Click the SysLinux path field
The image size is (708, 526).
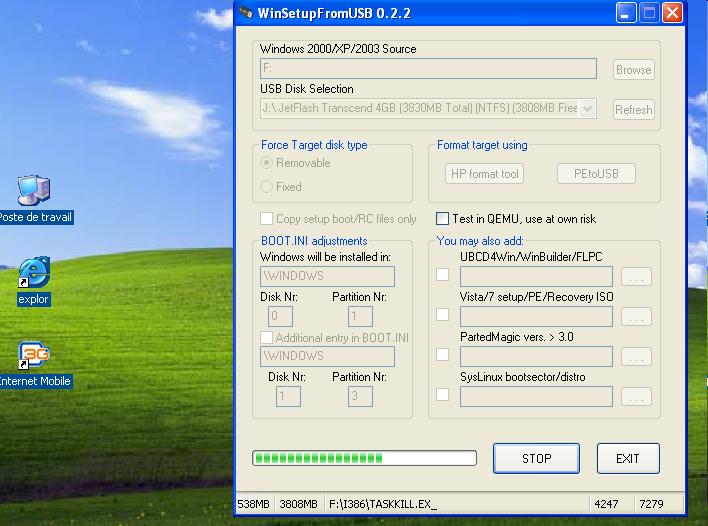point(536,396)
